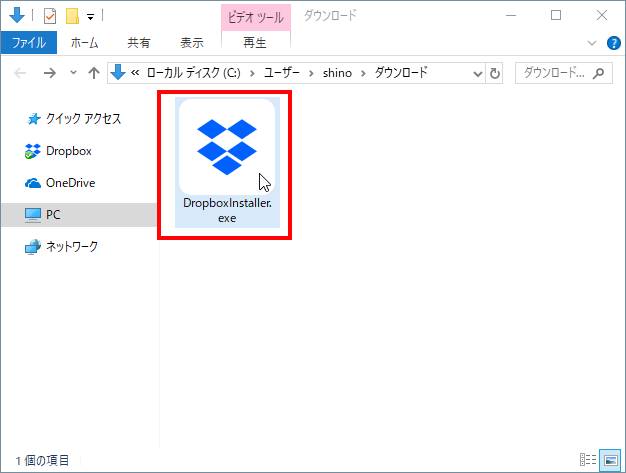Click the 1 個の項目 status text
This screenshot has width=626, height=473.
click(x=42, y=460)
